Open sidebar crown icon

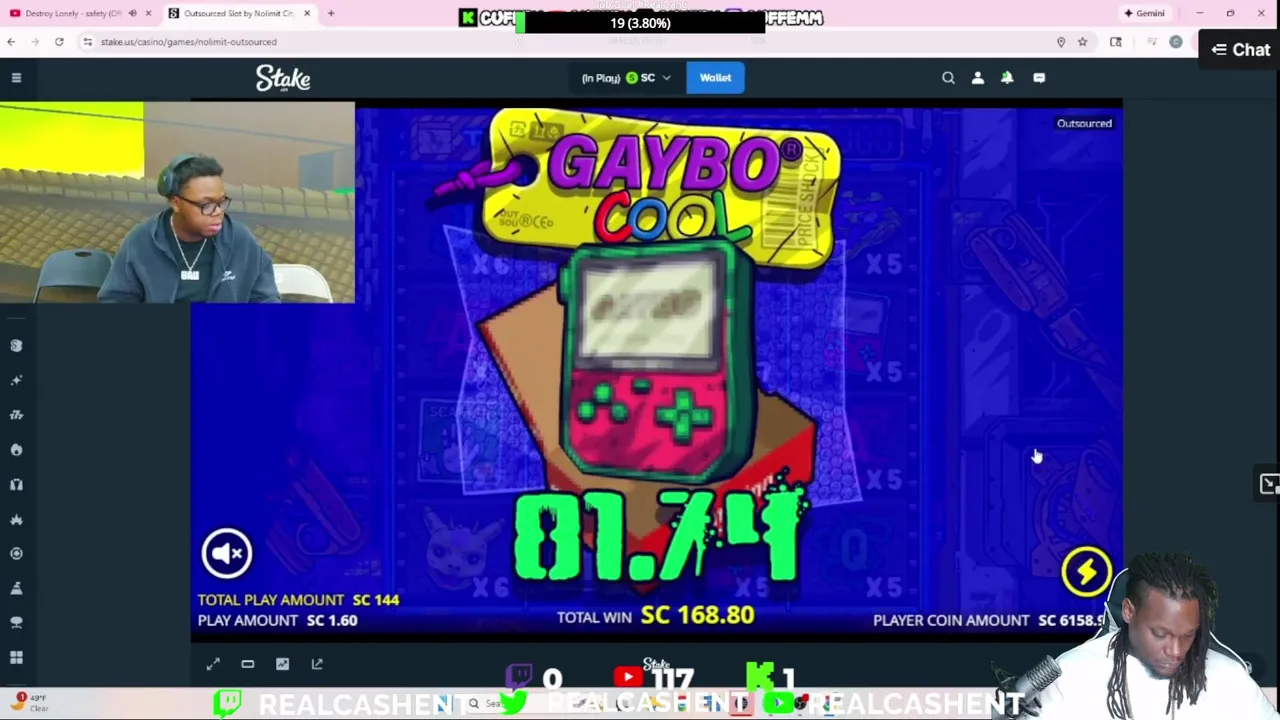(16, 519)
